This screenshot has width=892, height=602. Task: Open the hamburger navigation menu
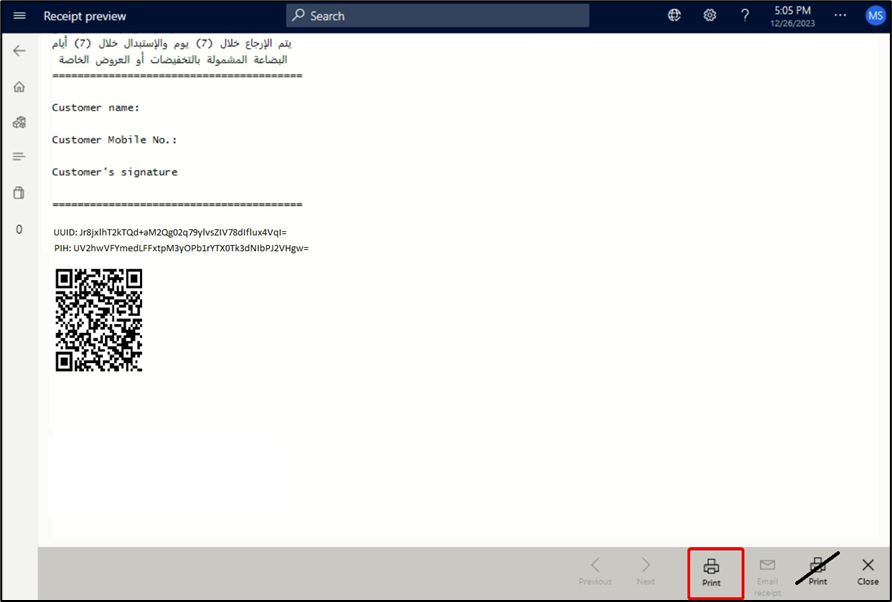click(19, 15)
